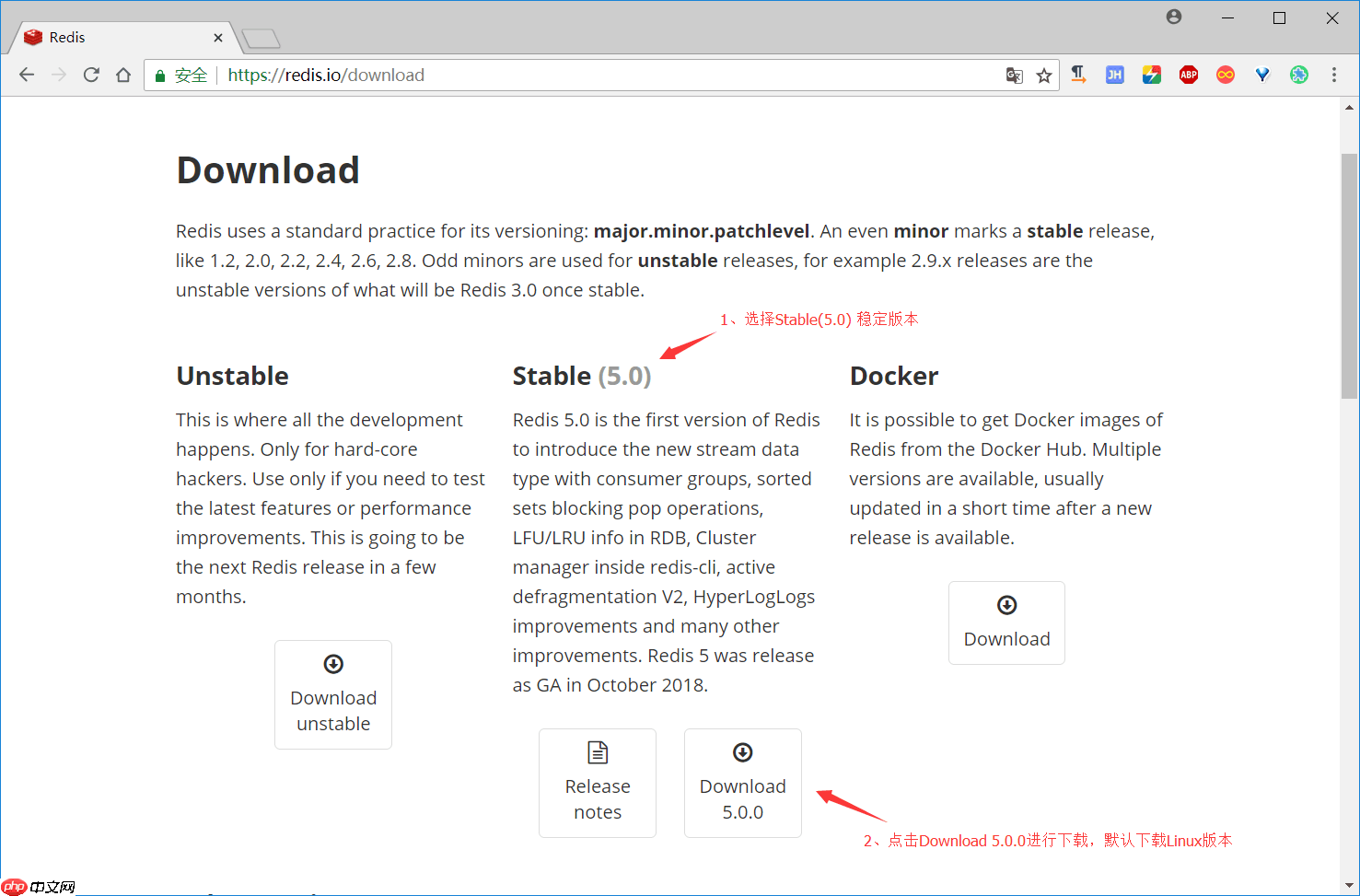Click the Download 5.0.0 button

pos(743,783)
